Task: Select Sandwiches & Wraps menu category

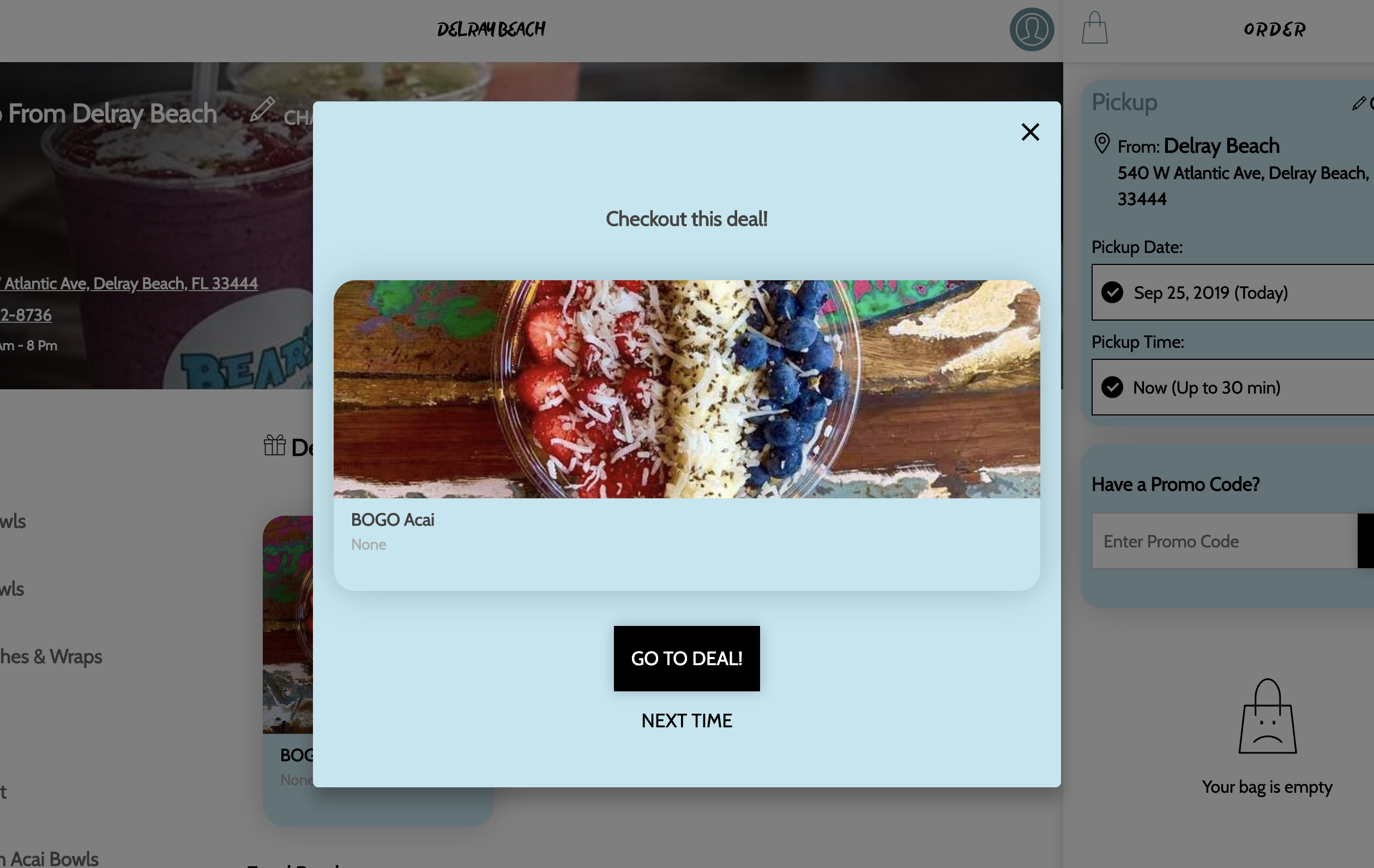Action: click(x=51, y=656)
